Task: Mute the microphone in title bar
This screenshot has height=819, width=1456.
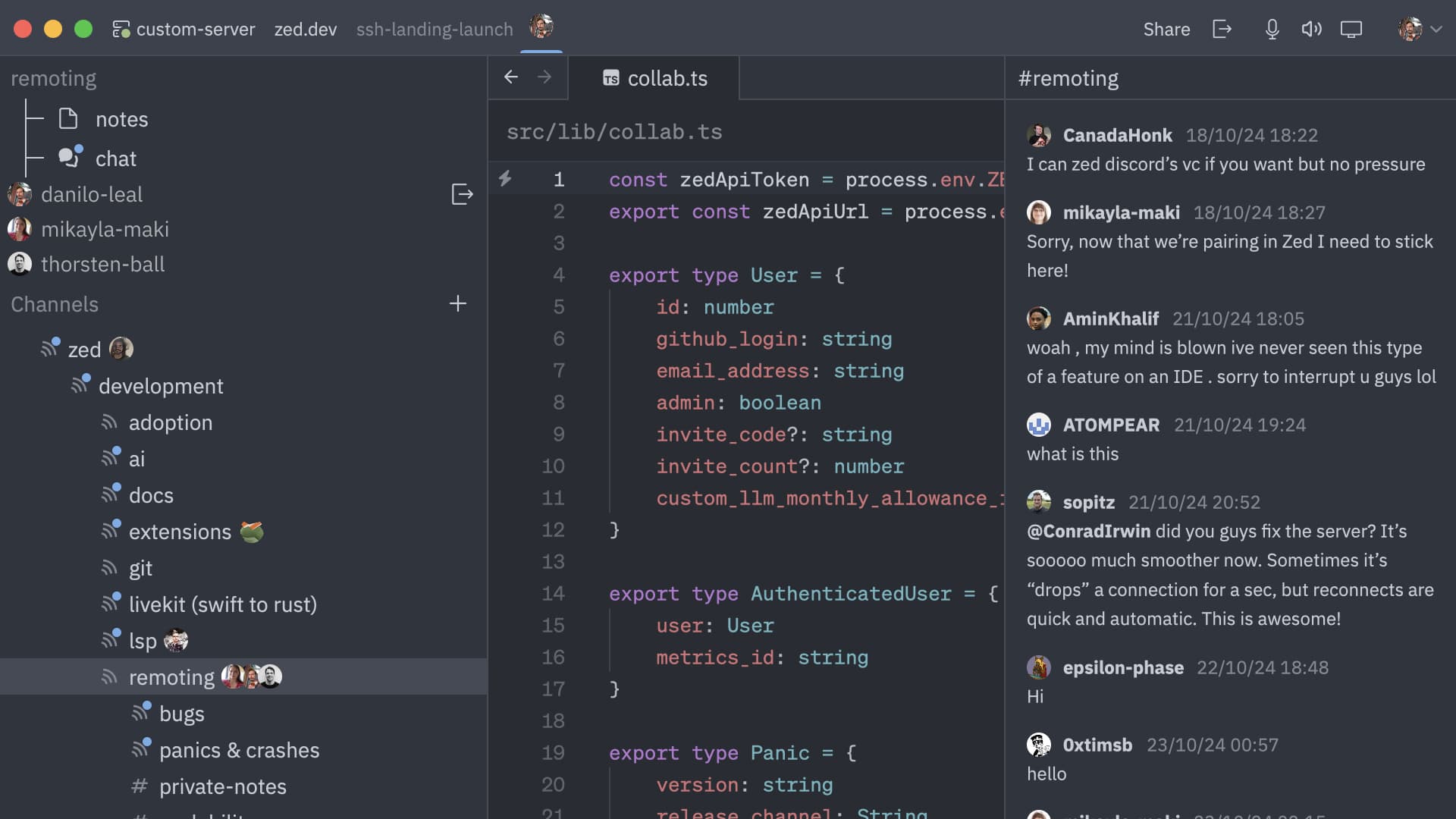Action: [x=1272, y=29]
